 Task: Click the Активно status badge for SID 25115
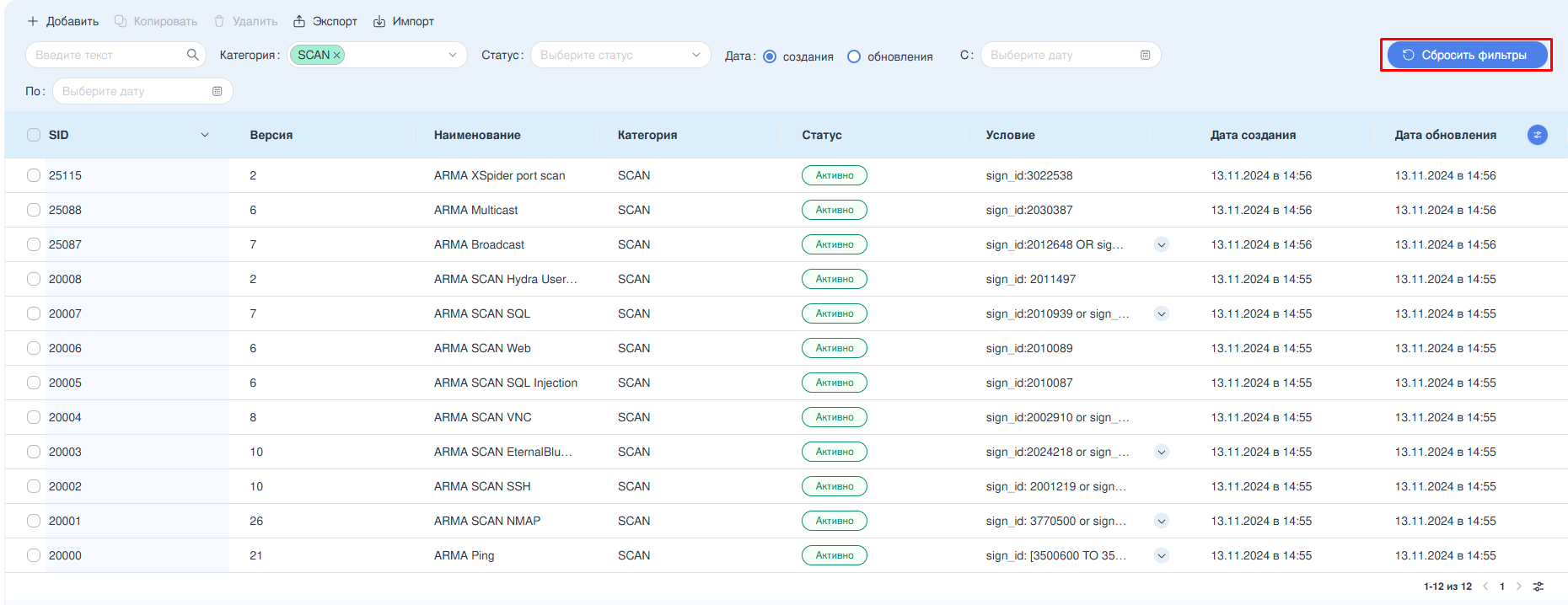coord(835,175)
